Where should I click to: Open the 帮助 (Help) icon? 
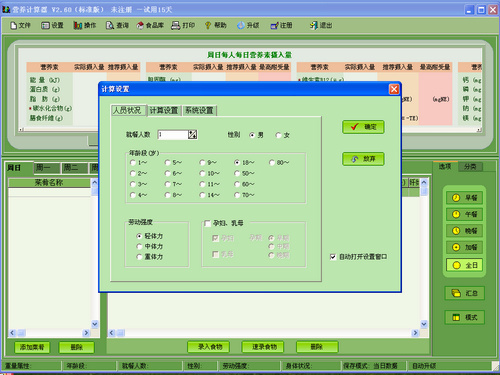coord(215,25)
